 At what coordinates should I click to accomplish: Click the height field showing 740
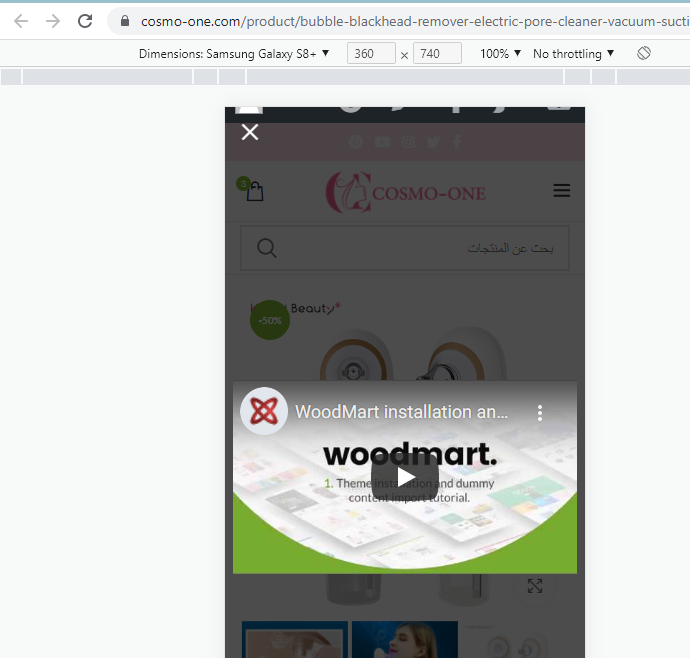[437, 53]
